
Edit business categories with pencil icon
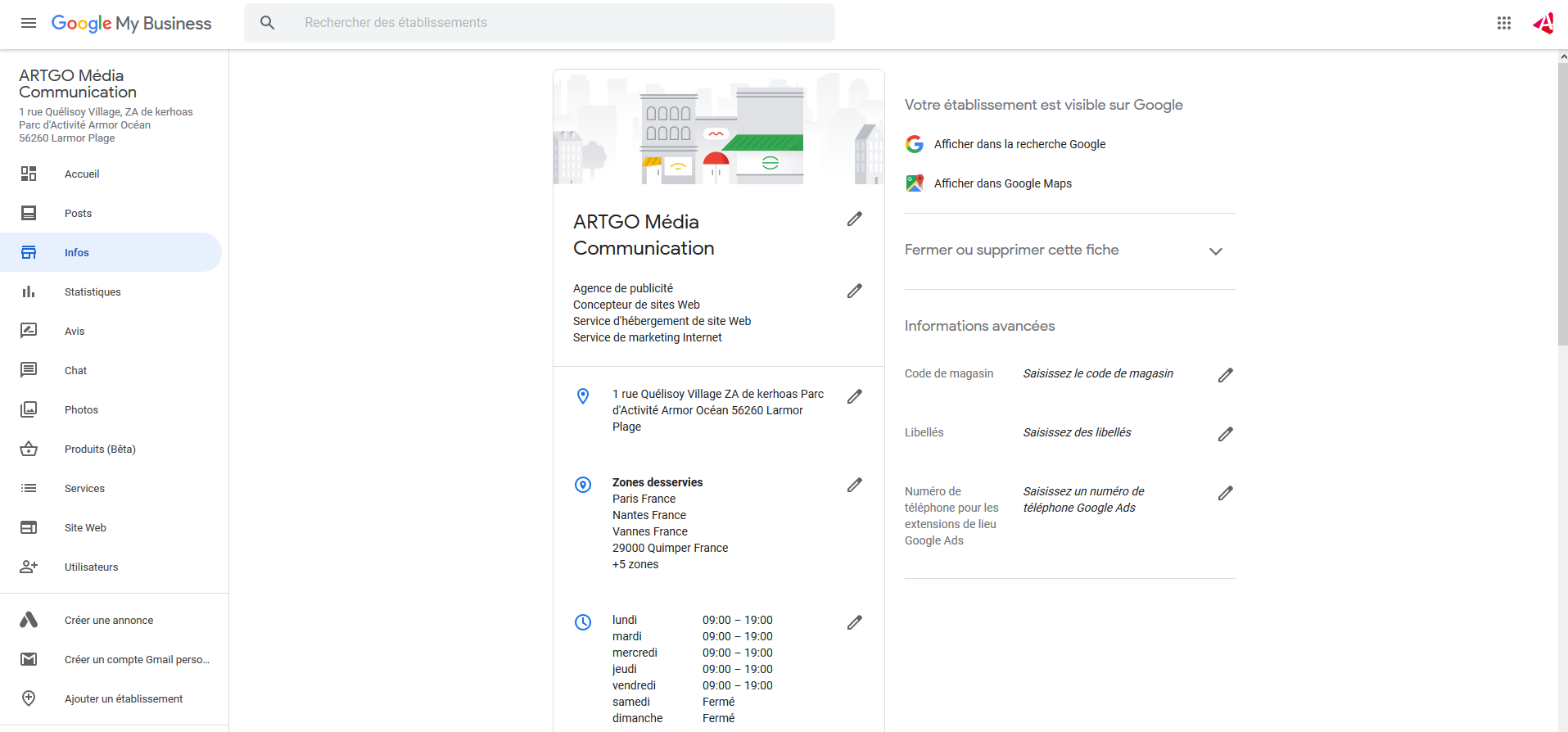[855, 291]
